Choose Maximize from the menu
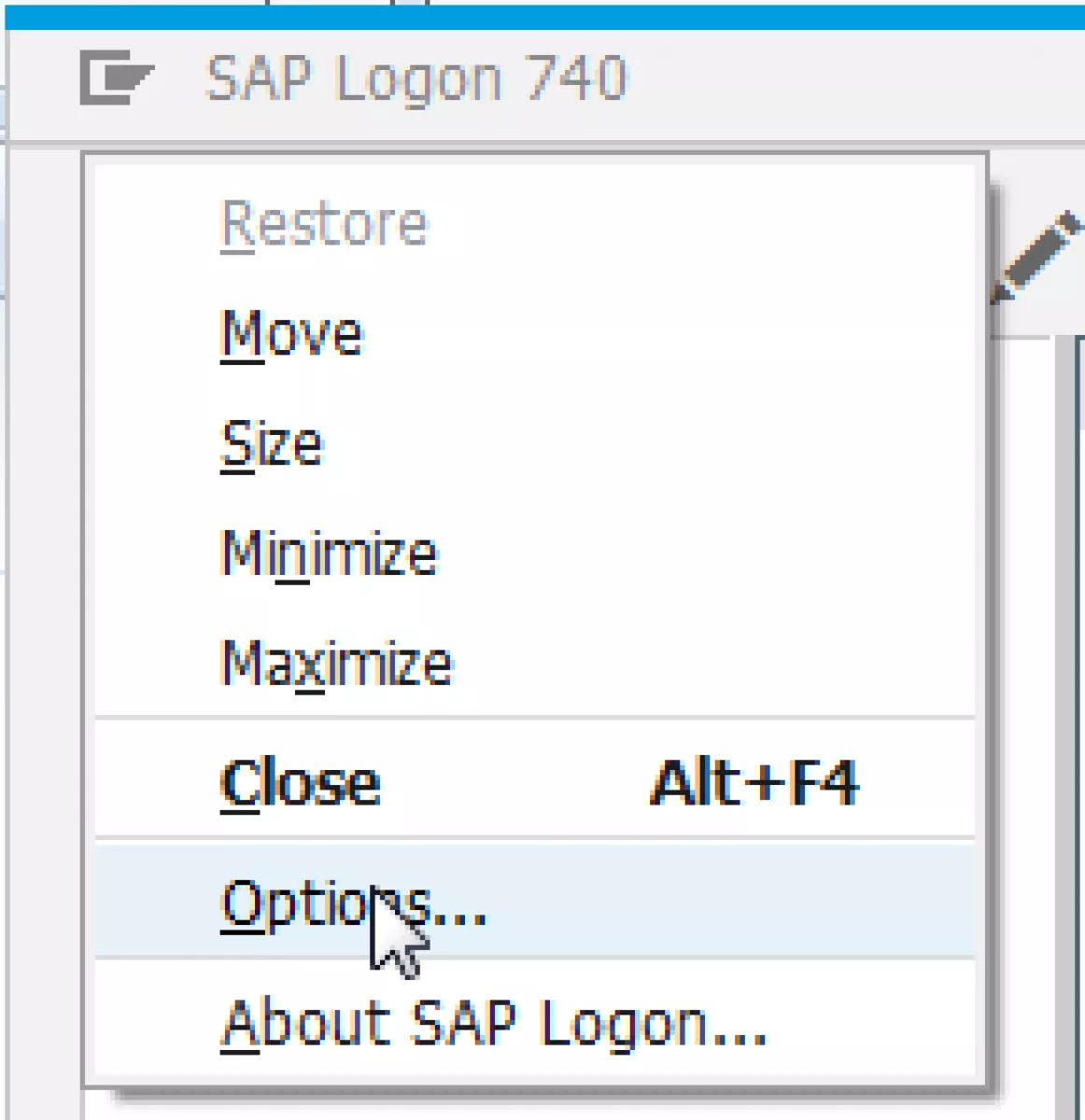Viewport: 1085px width, 1120px height. point(535,663)
